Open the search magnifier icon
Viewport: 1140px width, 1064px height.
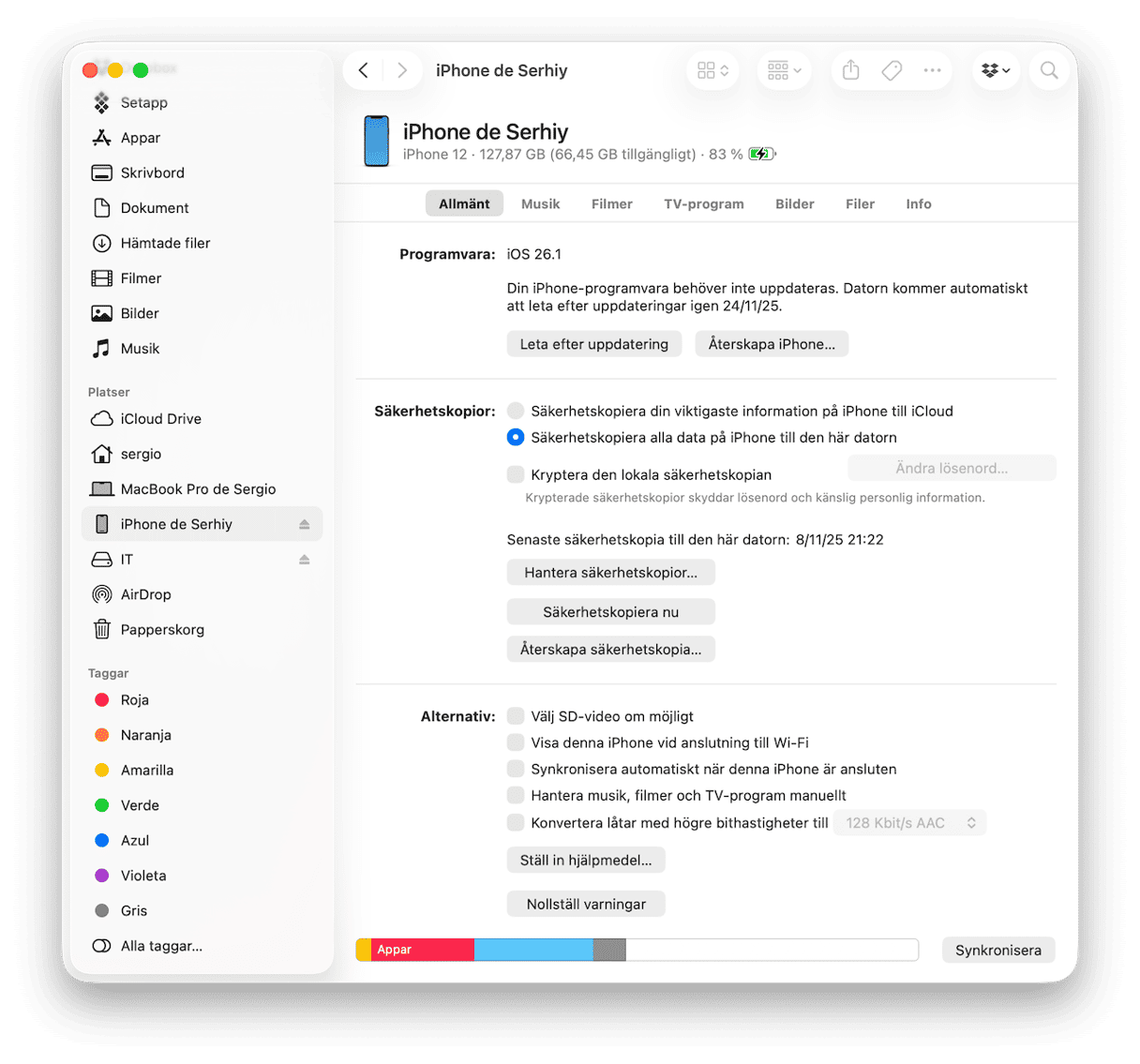[x=1049, y=70]
